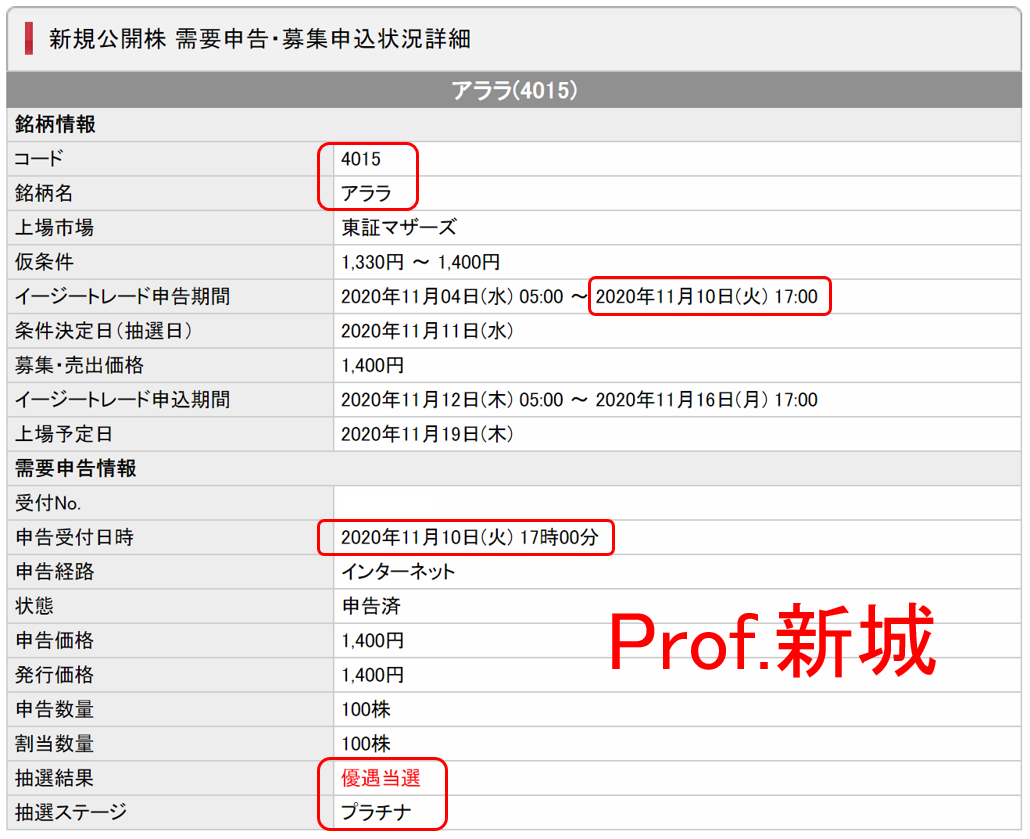Click the イージートレード申告期間 label
Image resolution: width=1030 pixels, height=839 pixels.
123,296
